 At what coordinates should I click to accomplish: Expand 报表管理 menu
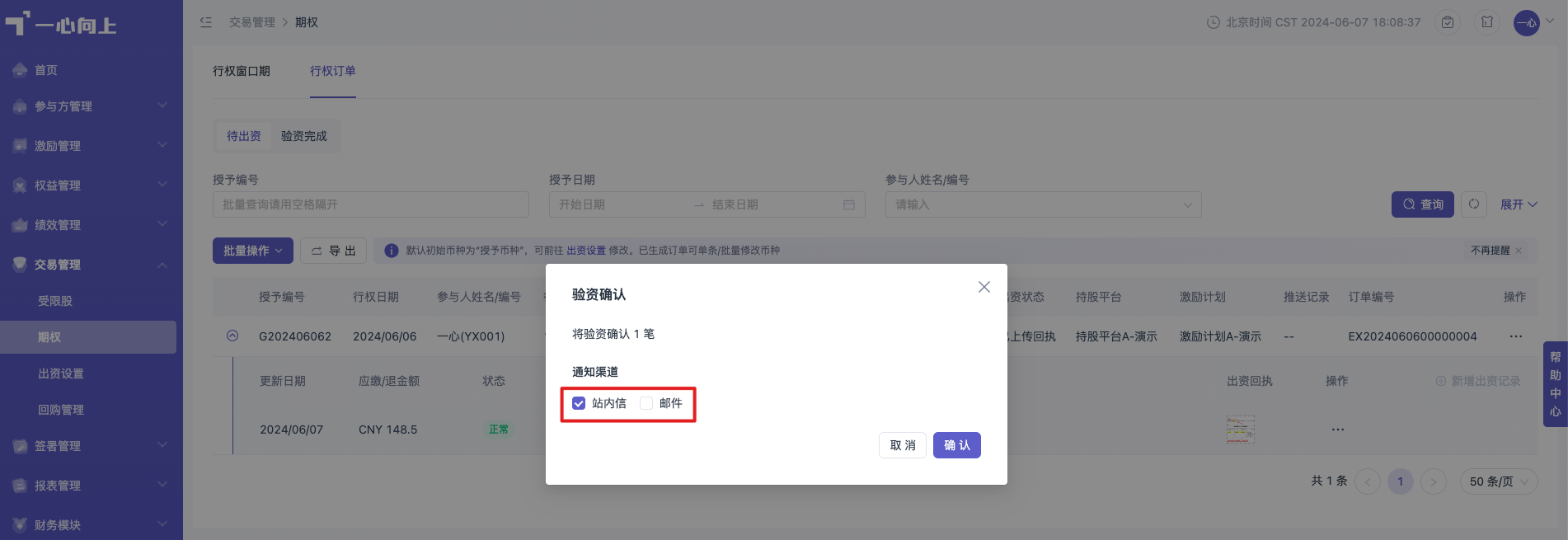pyautogui.click(x=91, y=486)
